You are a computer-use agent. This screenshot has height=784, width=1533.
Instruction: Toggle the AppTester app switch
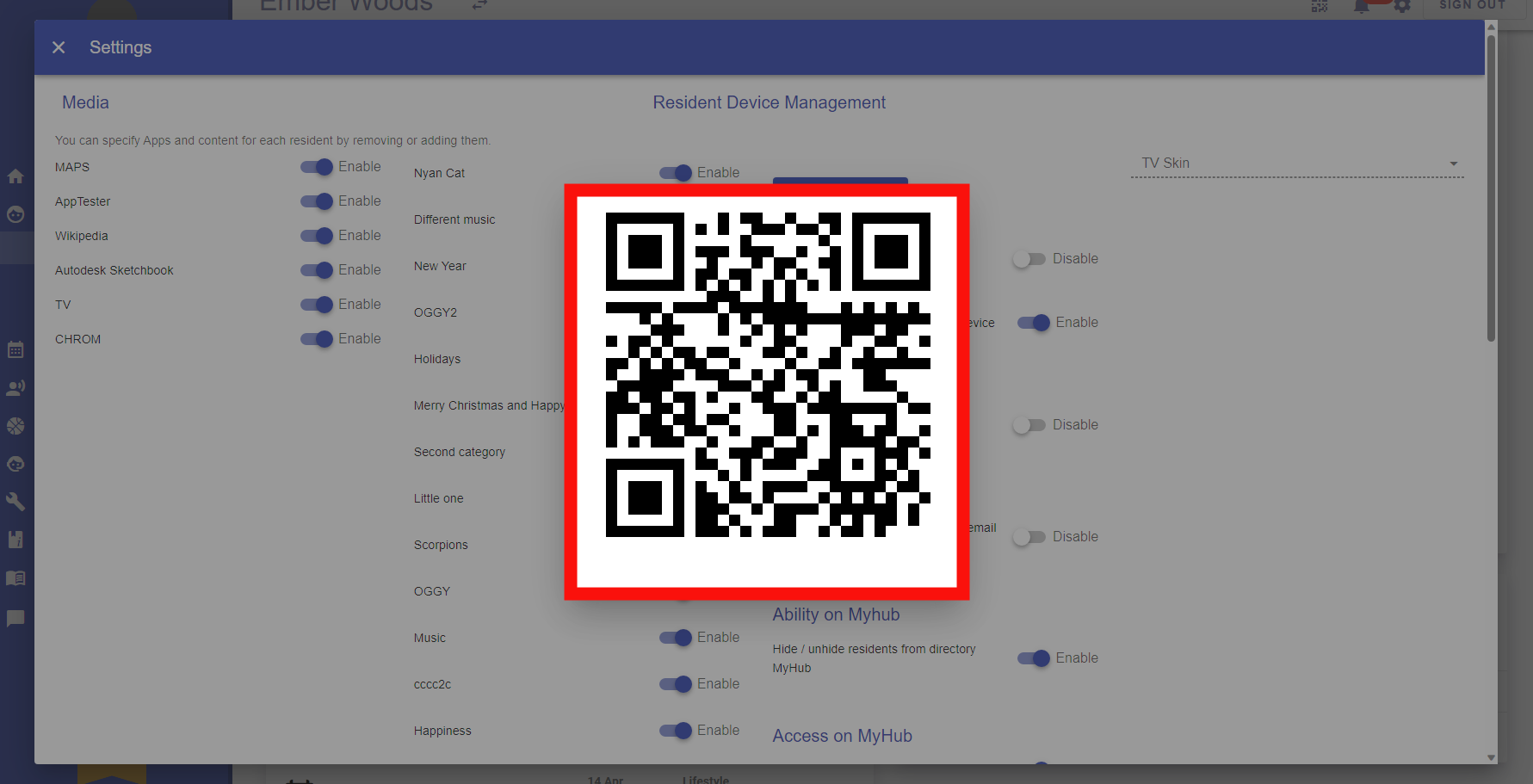[317, 201]
